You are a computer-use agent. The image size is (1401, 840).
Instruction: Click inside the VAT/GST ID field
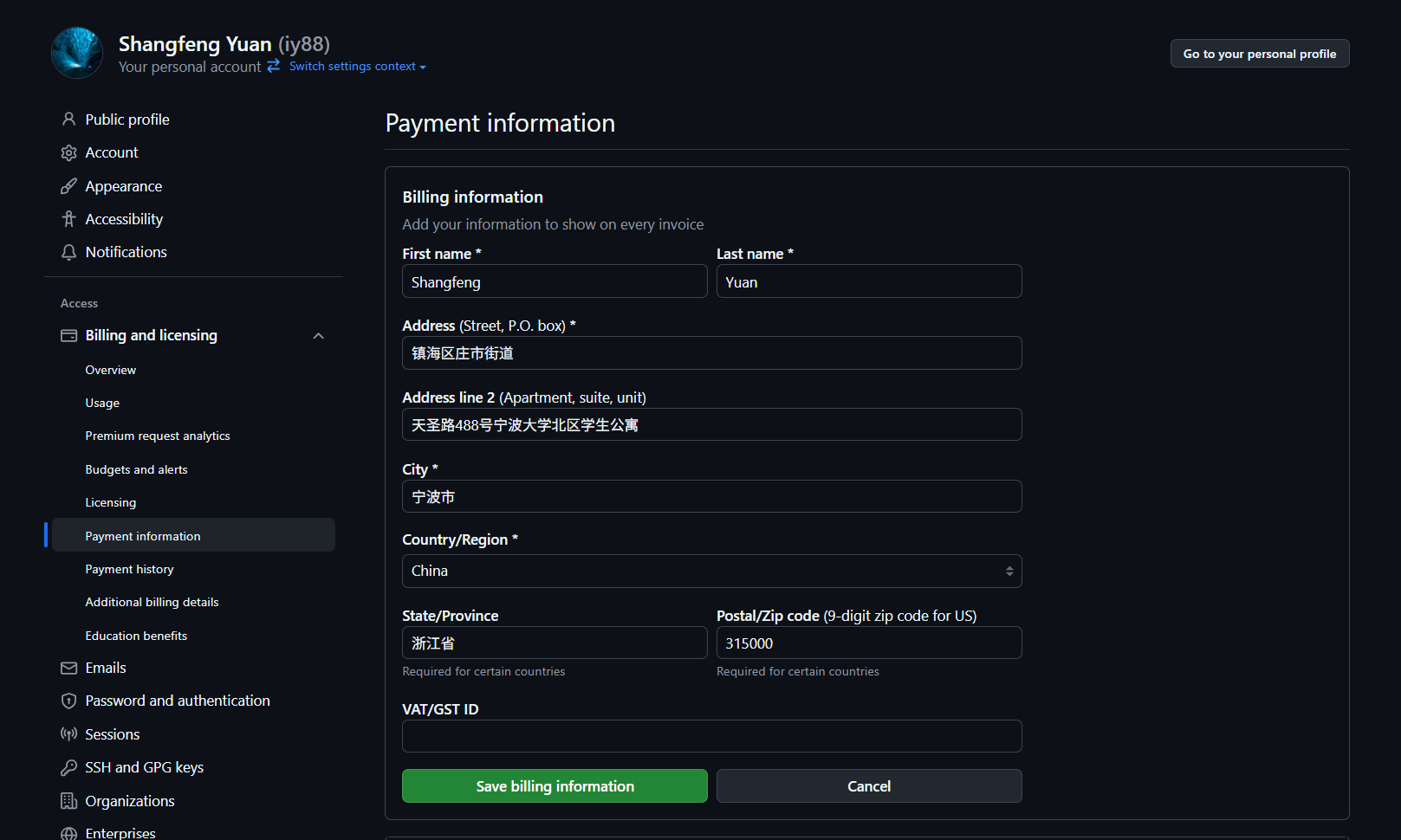(710, 736)
